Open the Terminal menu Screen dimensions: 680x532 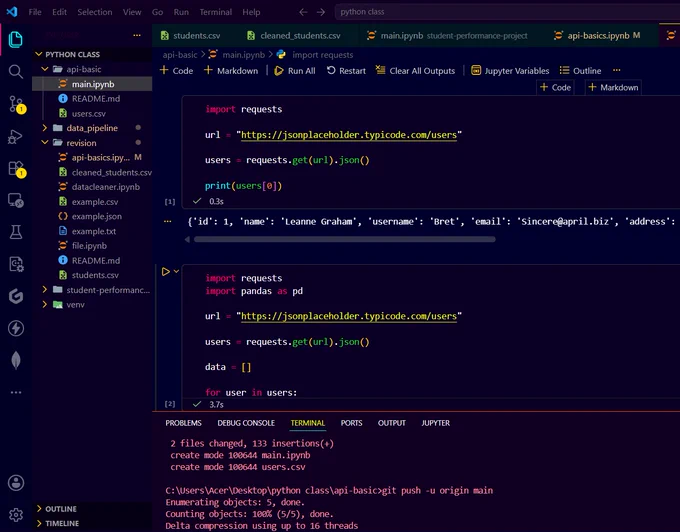216,12
